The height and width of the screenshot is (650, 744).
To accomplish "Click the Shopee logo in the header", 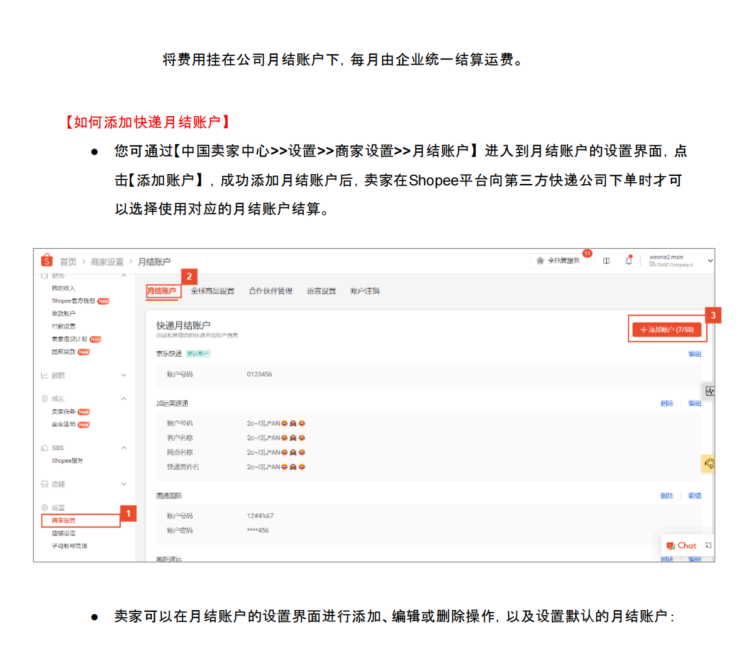I will tap(46, 260).
